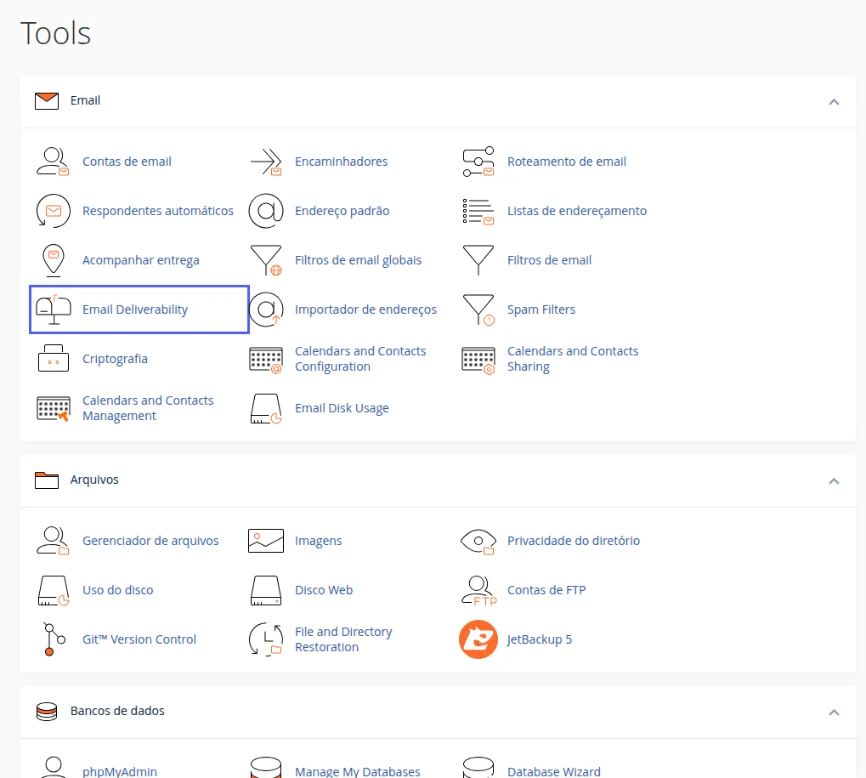Click the Calendars and Contacts Management icon
The height and width of the screenshot is (778, 866).
(53, 409)
